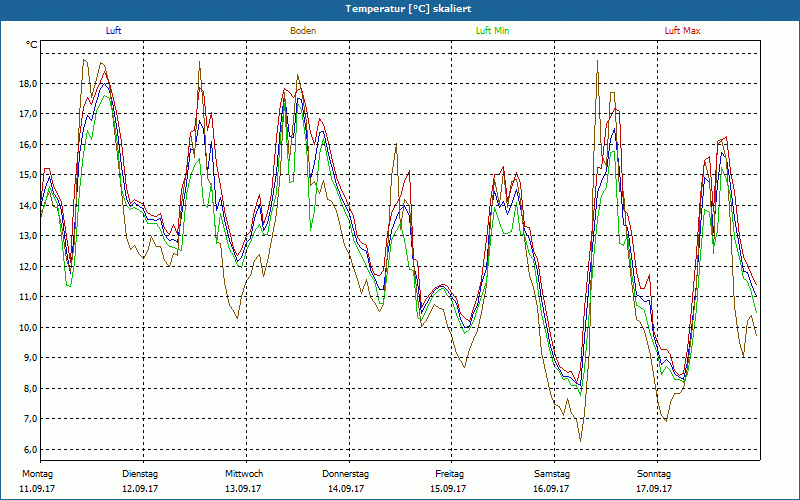
Task: Click the 7,0 y-axis value
Action: 31,418
